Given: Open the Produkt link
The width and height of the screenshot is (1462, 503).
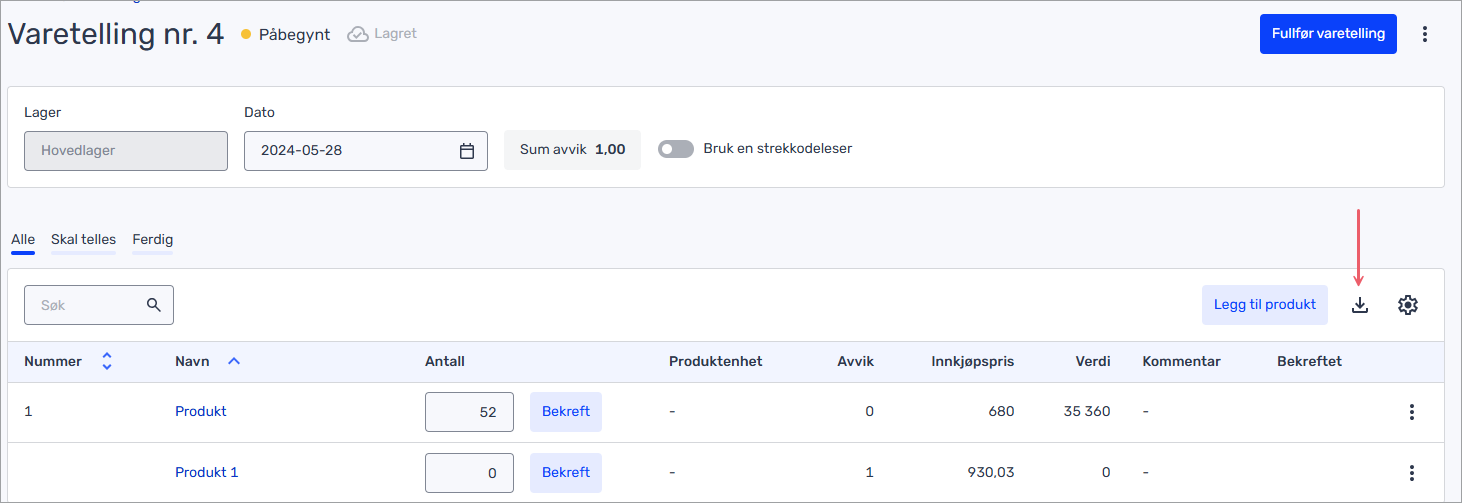Looking at the screenshot, I should (x=201, y=412).
